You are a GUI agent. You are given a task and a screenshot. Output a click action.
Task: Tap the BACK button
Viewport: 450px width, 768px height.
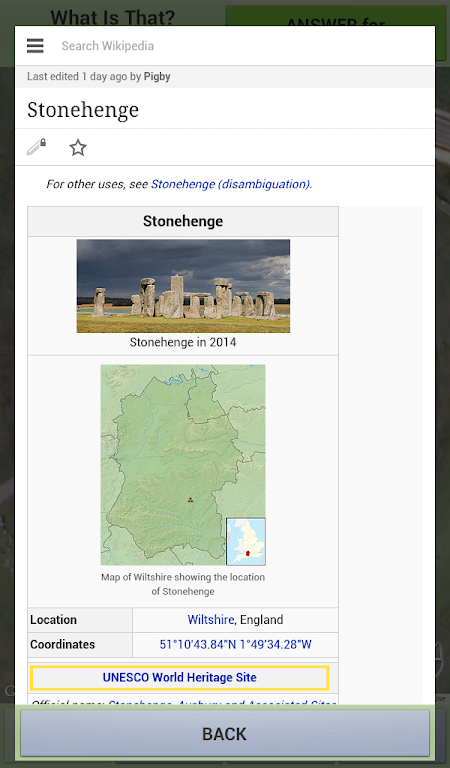225,734
